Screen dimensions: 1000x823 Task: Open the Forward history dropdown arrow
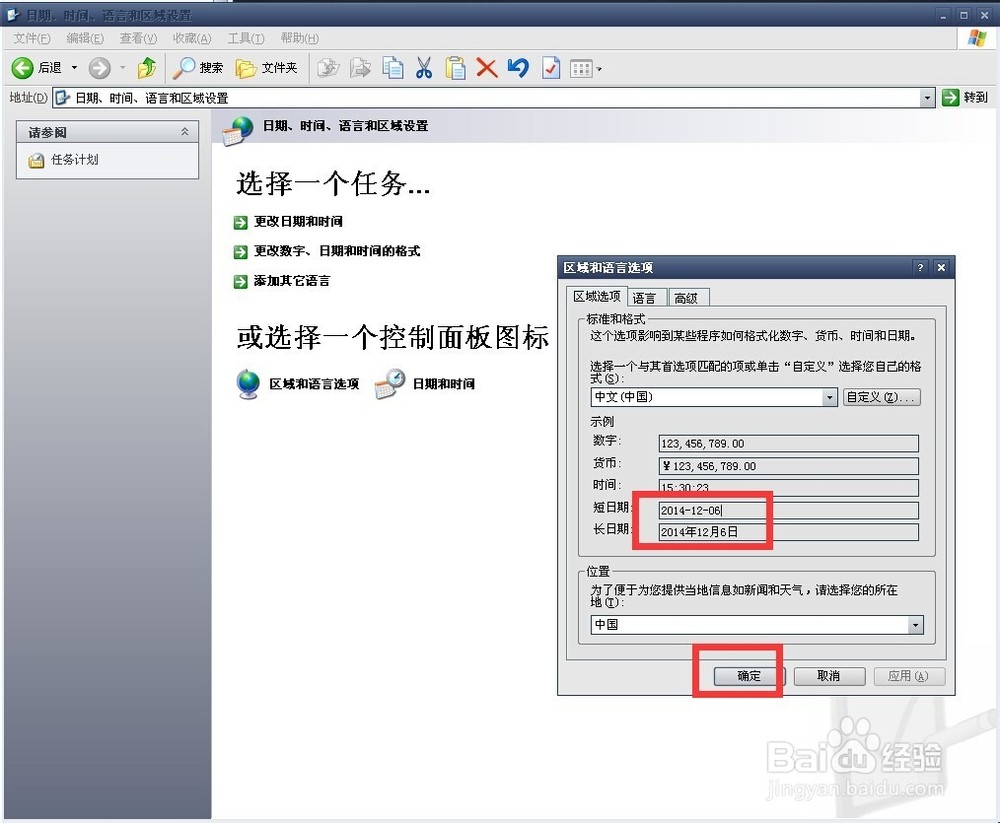tap(122, 68)
